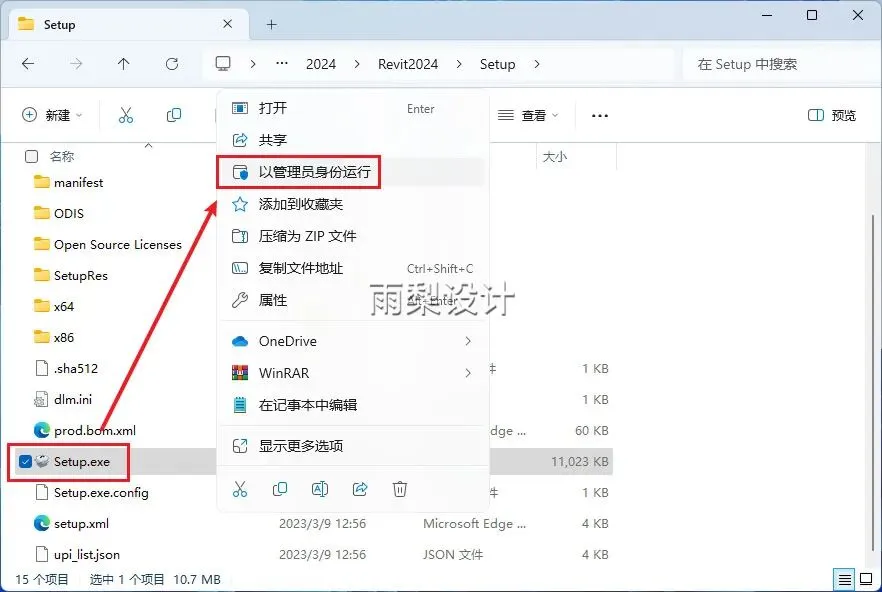Screen dimensions: 882x592
Task: Go up one folder level
Action: pyautogui.click(x=124, y=64)
